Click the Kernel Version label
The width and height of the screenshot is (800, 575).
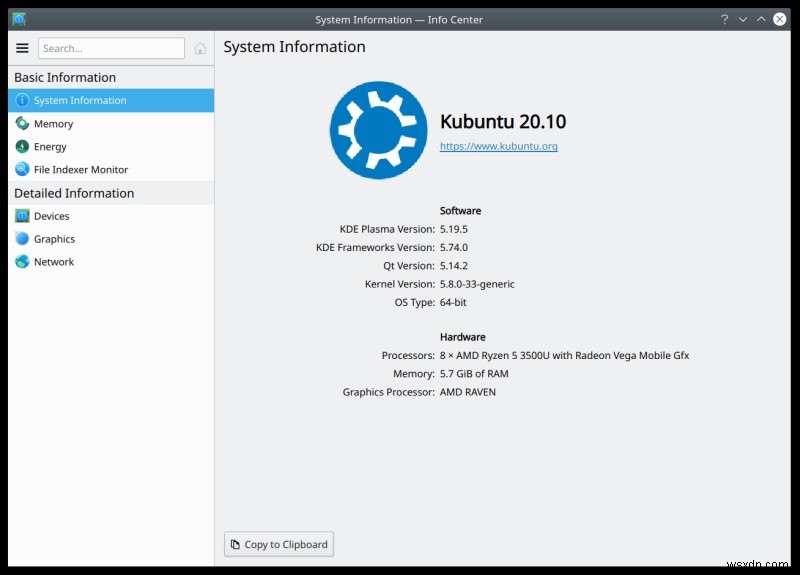(400, 284)
